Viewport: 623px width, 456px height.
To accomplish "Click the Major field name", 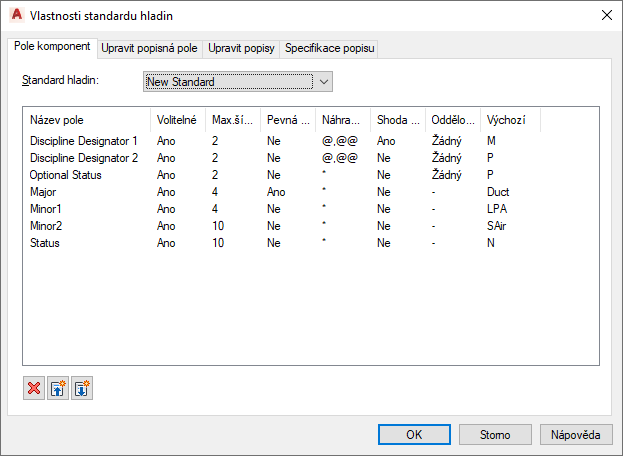I will [x=44, y=191].
